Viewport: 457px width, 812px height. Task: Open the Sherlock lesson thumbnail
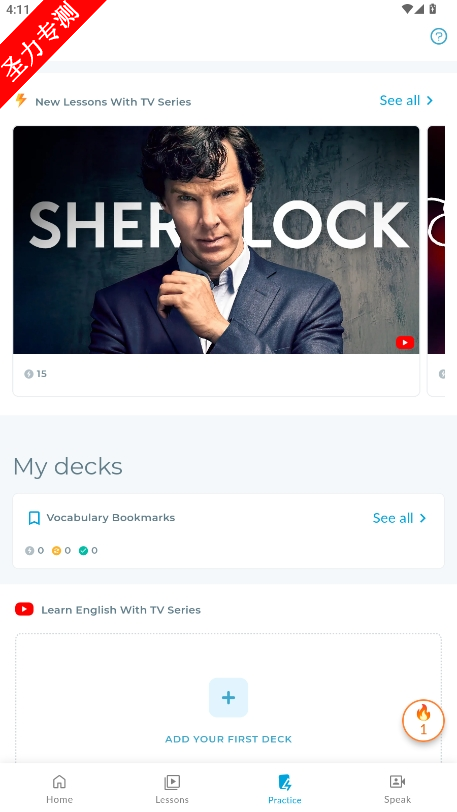click(216, 240)
